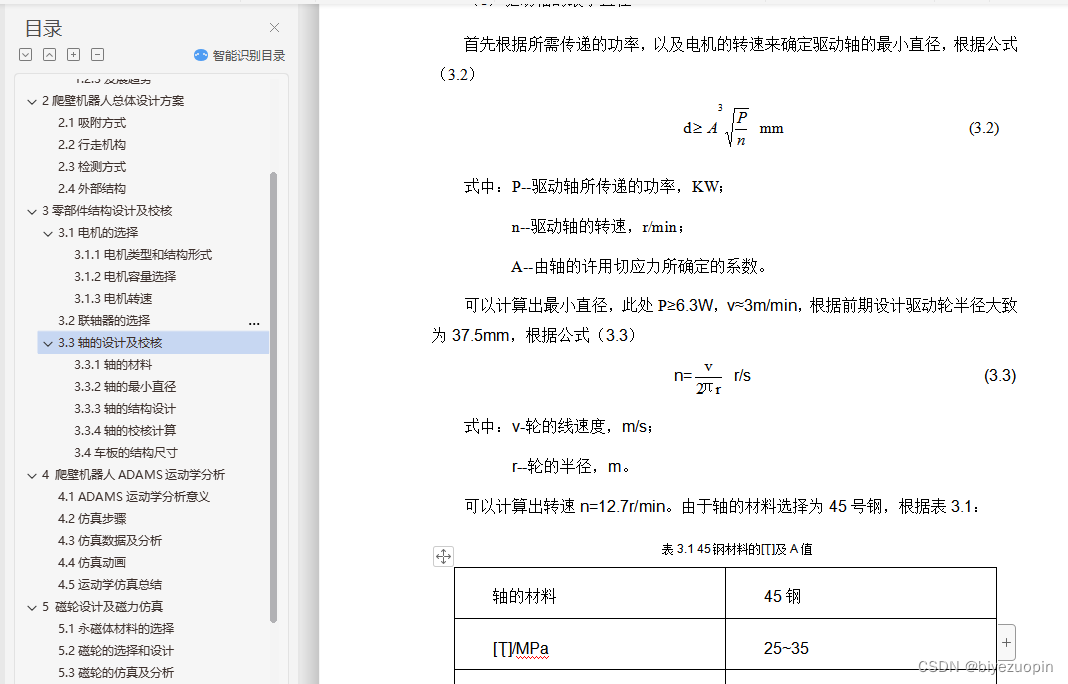1068x684 pixels.
Task: Click the line 'n--驱动轴的转速，r/min；'
Action: [x=597, y=227]
